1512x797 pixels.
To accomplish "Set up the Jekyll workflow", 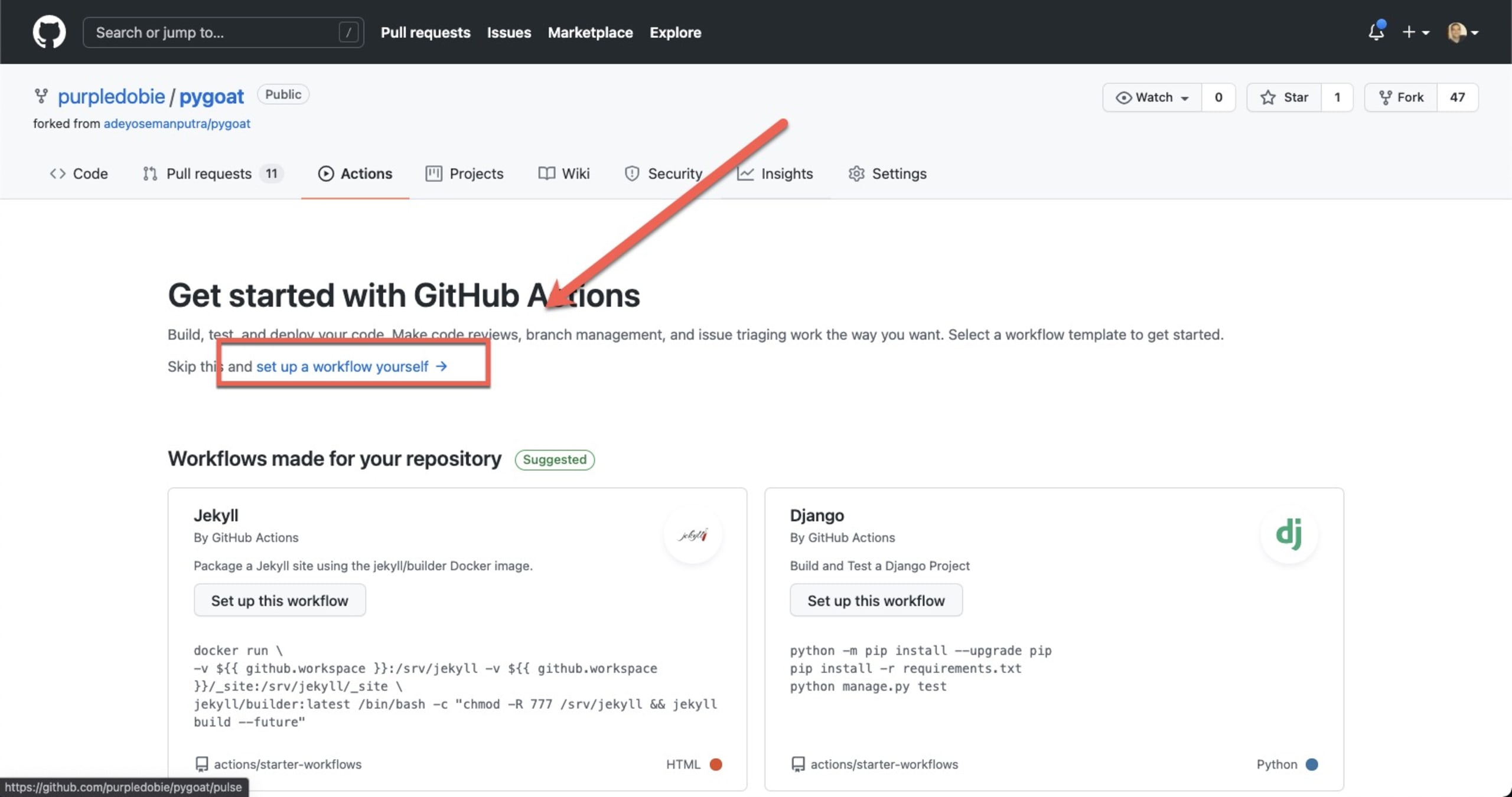I will pos(279,600).
